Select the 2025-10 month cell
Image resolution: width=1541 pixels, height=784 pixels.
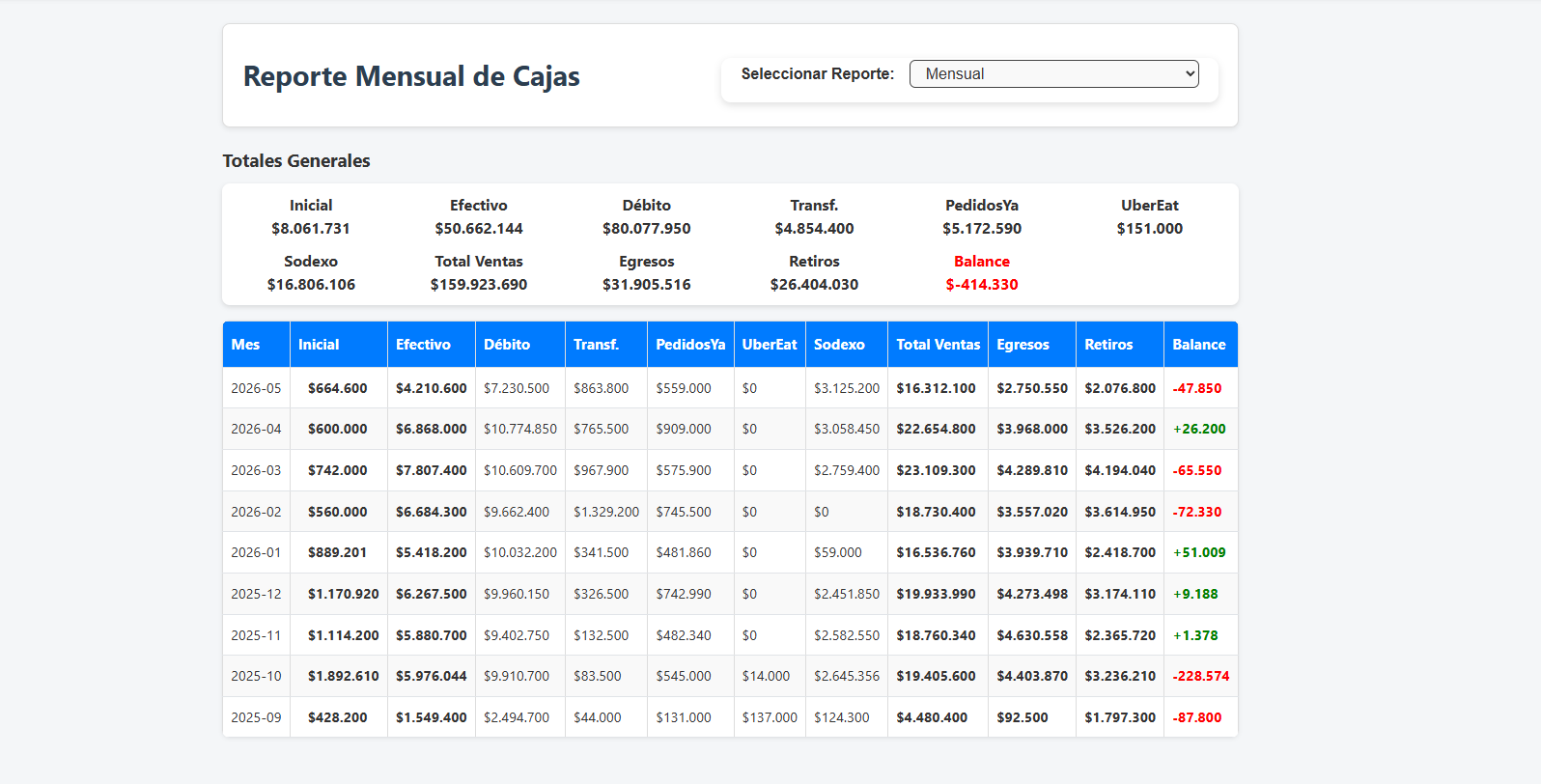pyautogui.click(x=256, y=676)
